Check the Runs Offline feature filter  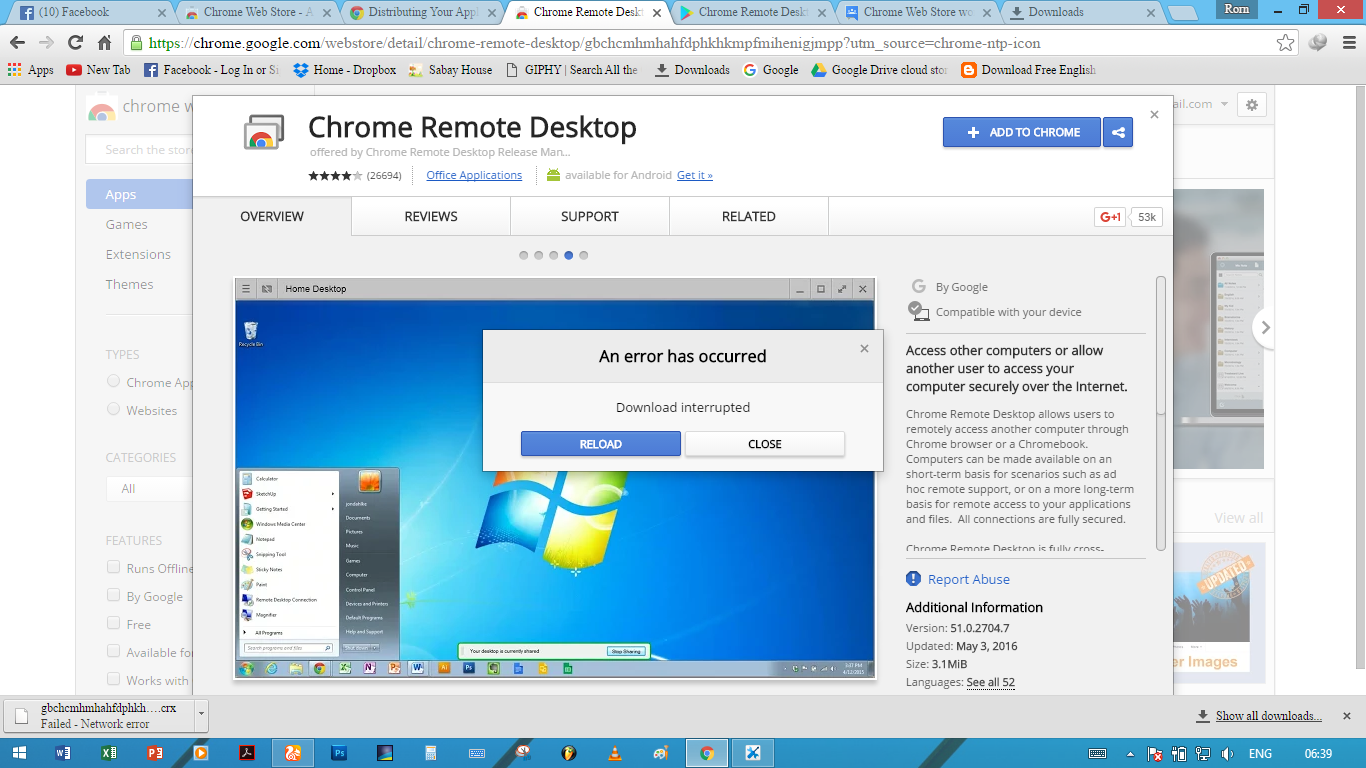pos(113,568)
